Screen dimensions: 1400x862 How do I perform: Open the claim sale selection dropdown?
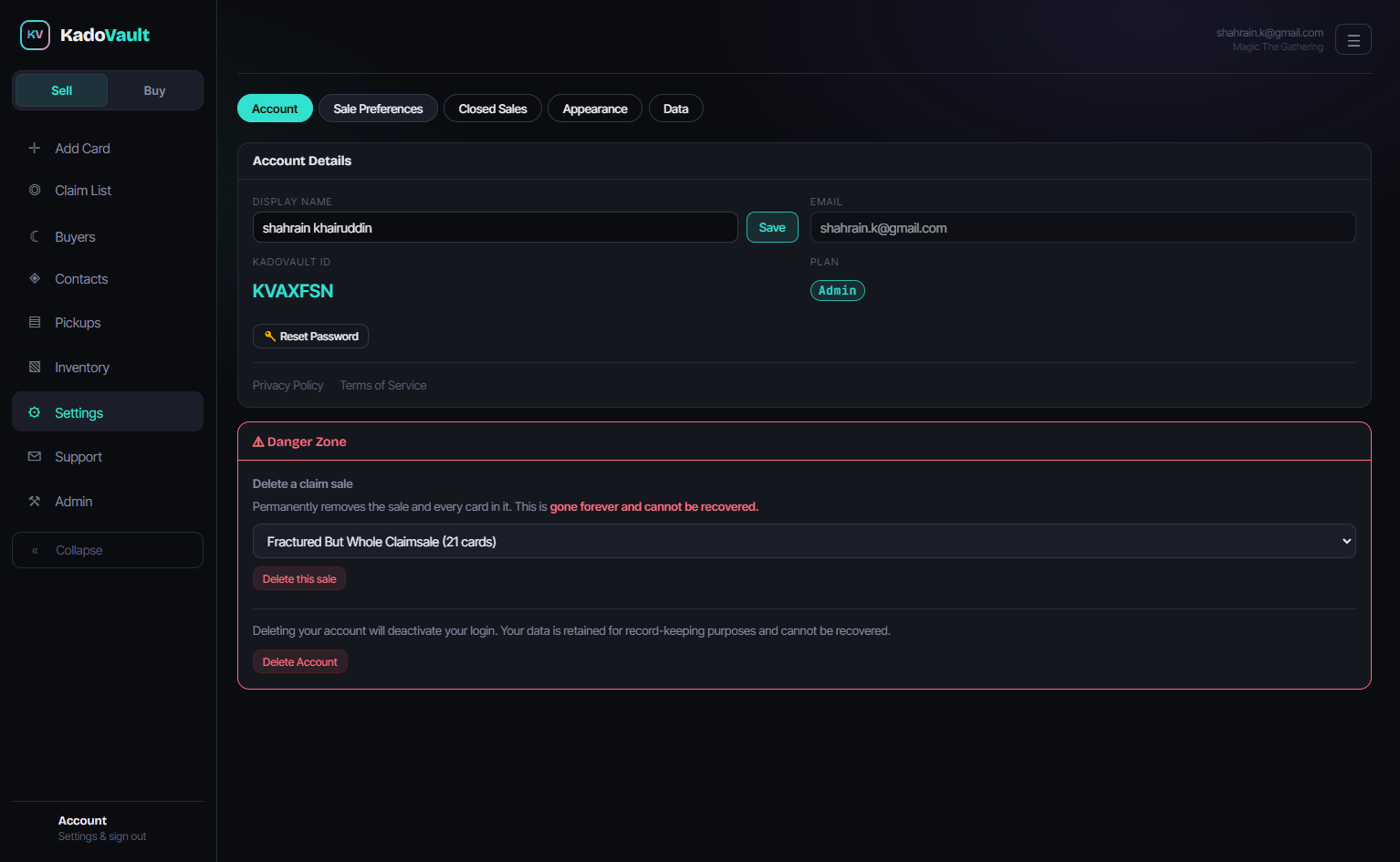pos(804,541)
